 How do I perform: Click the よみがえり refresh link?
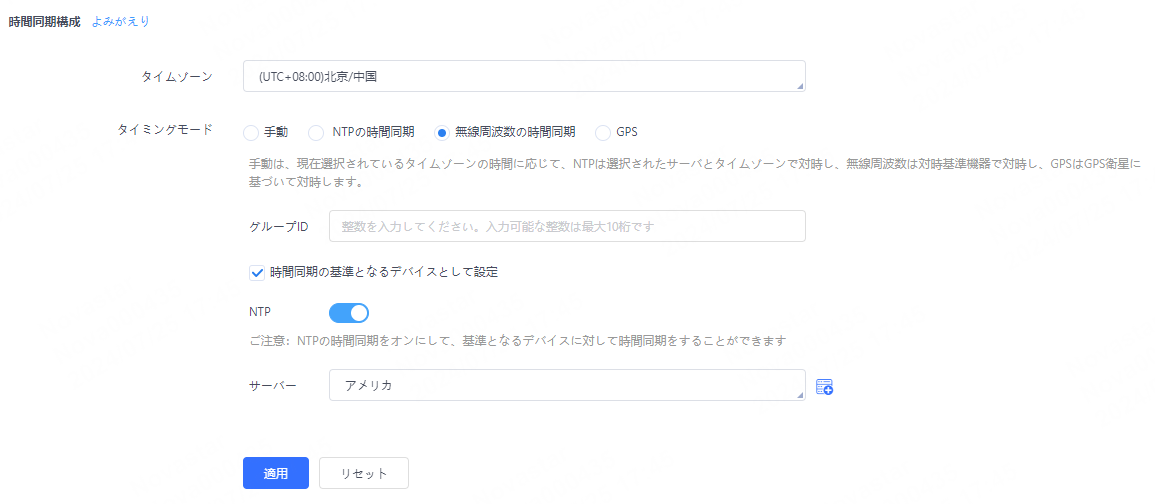click(x=120, y=21)
